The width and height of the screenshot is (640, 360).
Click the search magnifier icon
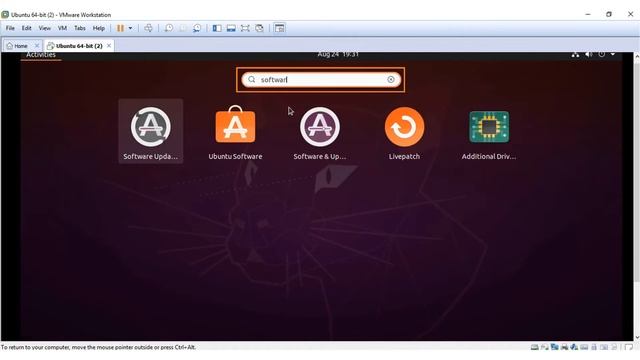tap(252, 80)
